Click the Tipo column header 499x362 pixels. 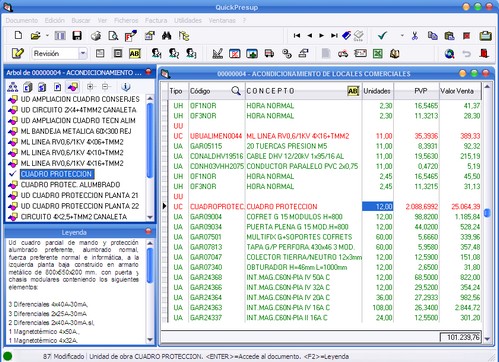point(178,91)
